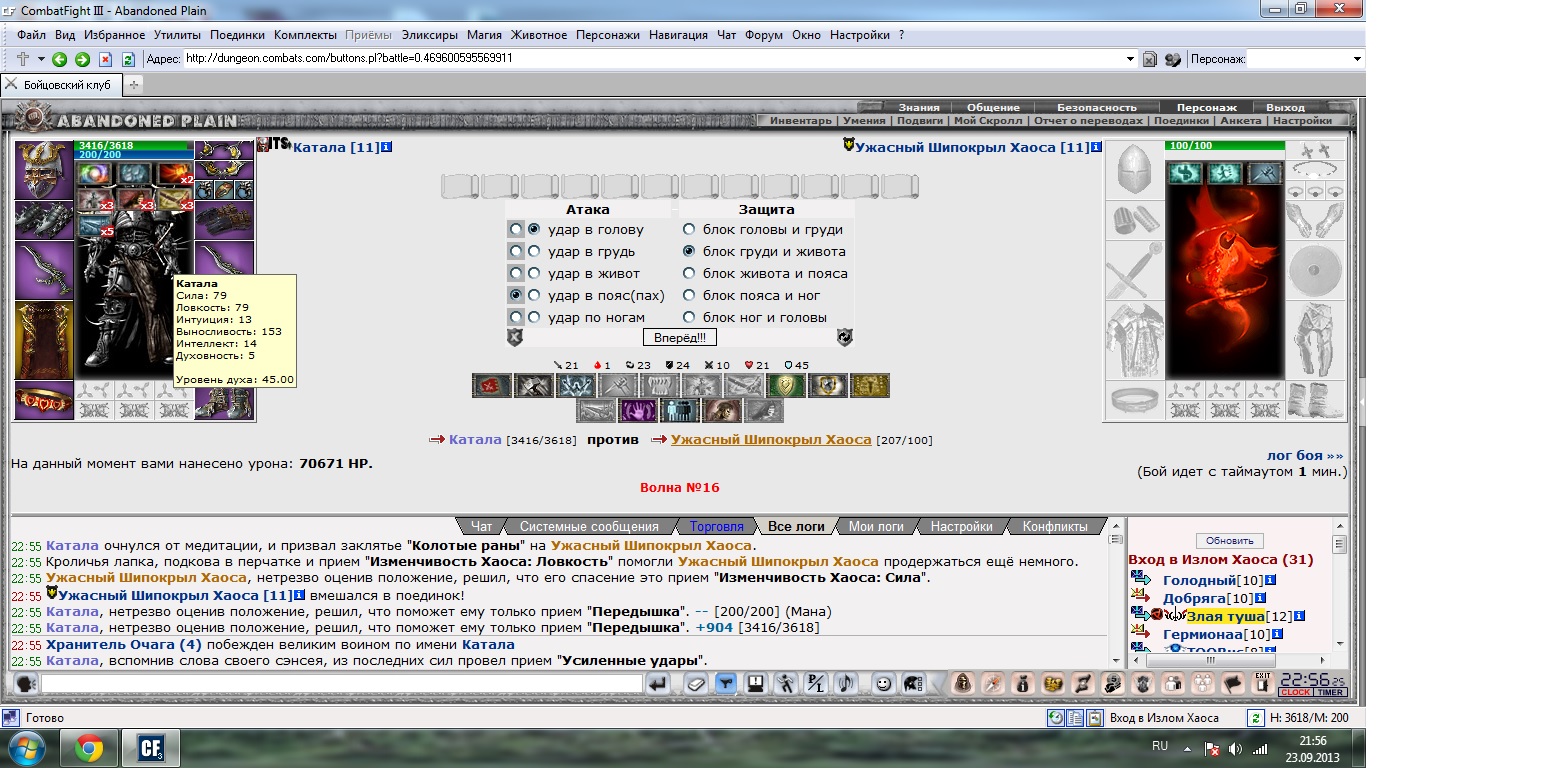Click the gold coins pile icon
The image size is (1554, 782).
[1051, 684]
